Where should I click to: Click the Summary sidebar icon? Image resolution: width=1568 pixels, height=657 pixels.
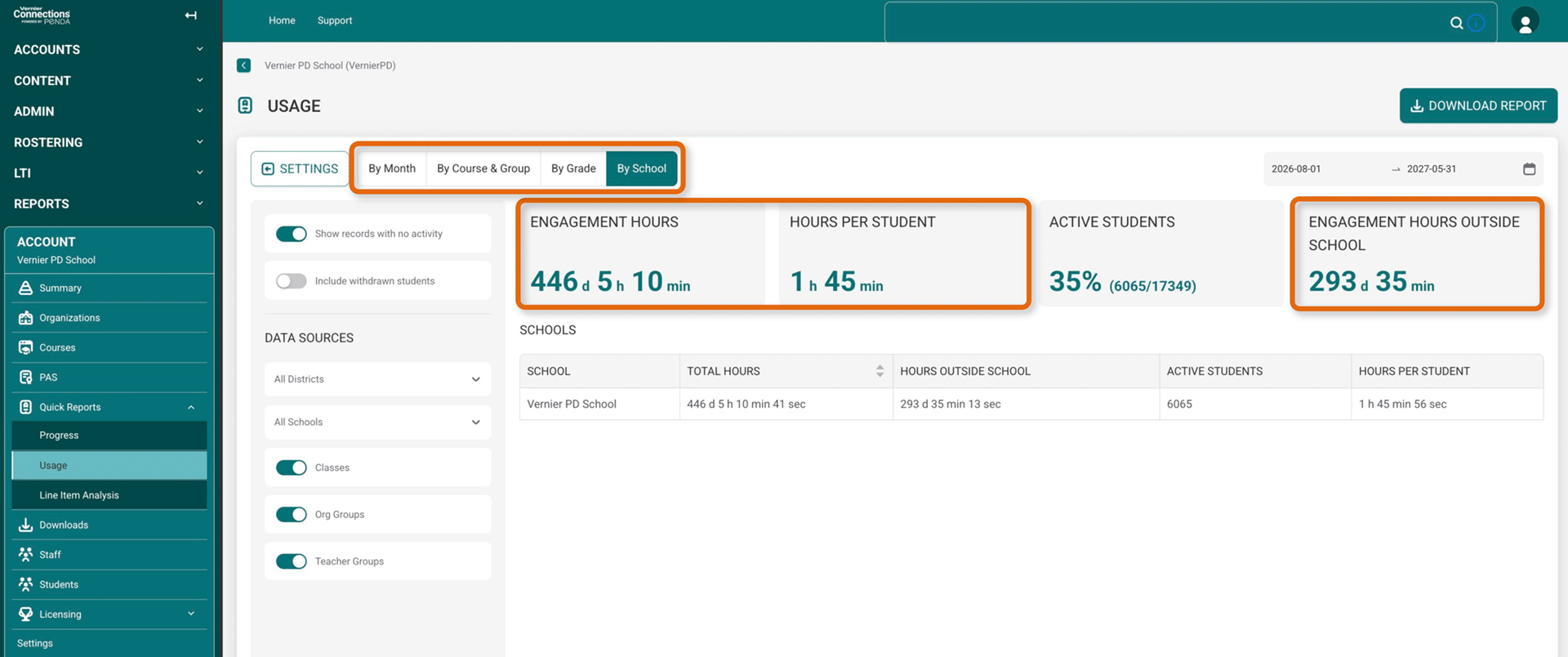(x=25, y=288)
